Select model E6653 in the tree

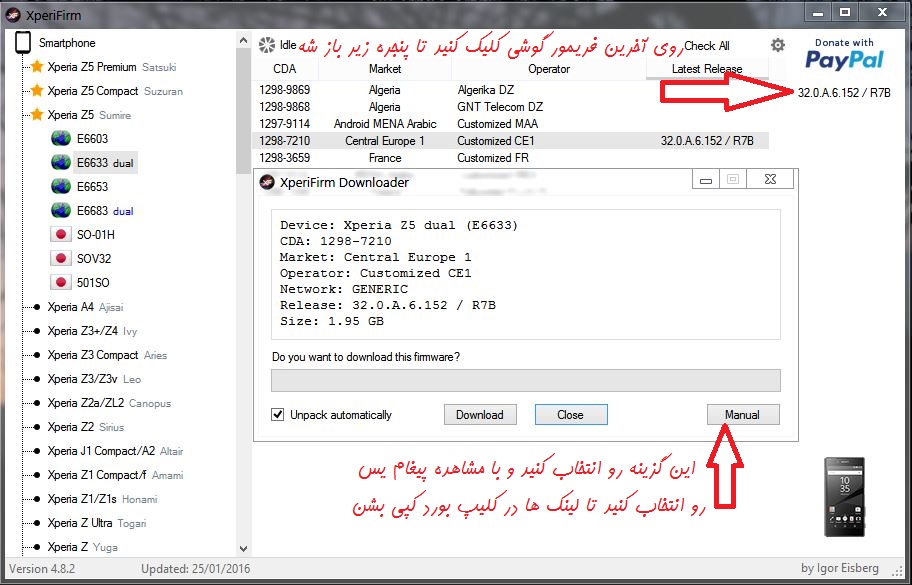coord(92,186)
